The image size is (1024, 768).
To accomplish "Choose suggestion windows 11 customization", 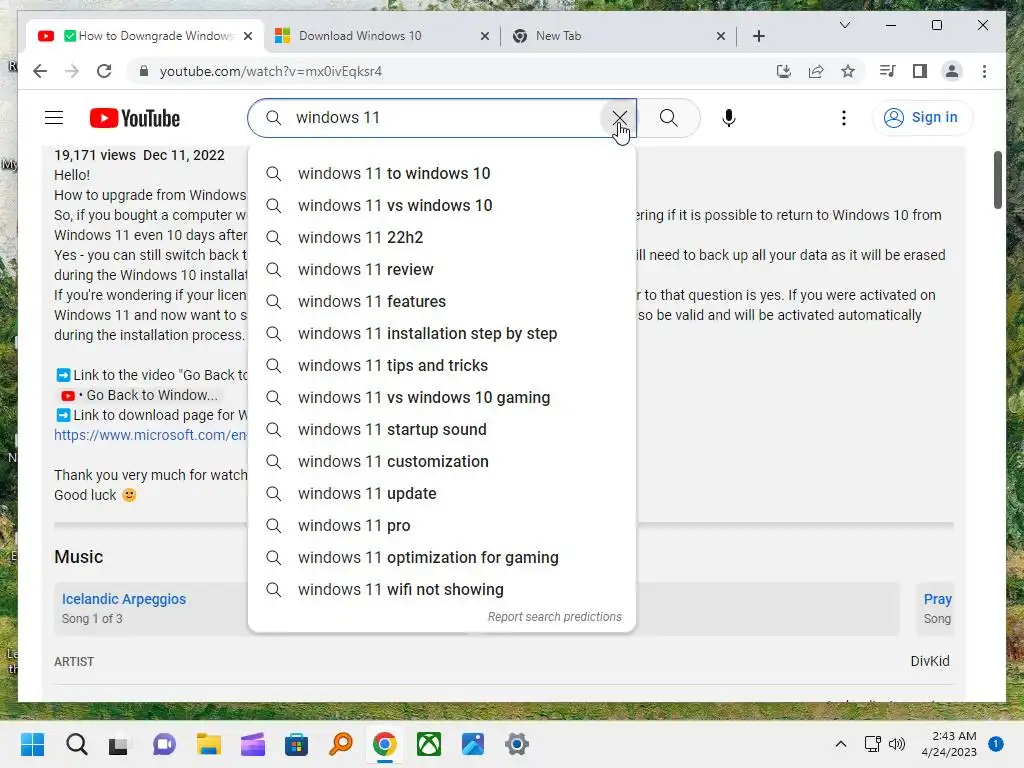I will (x=442, y=462).
